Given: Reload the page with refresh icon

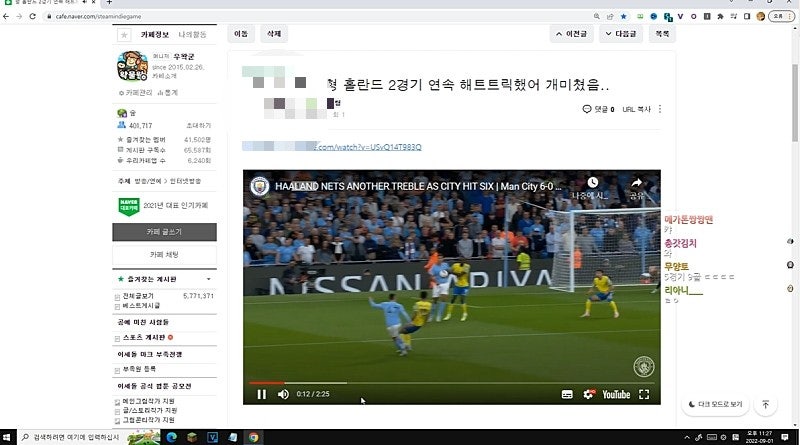Looking at the screenshot, I should click(33, 16).
